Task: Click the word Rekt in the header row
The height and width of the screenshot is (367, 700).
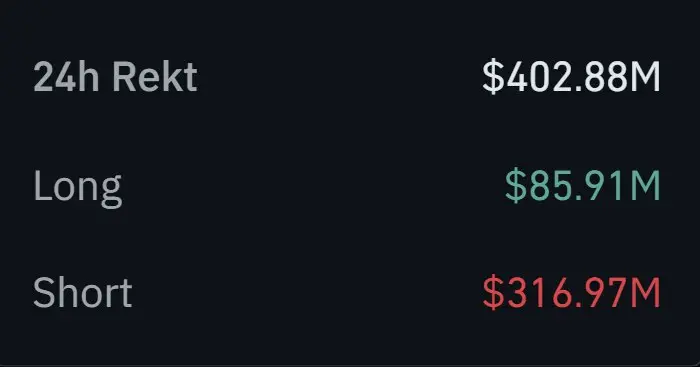Action: 155,77
